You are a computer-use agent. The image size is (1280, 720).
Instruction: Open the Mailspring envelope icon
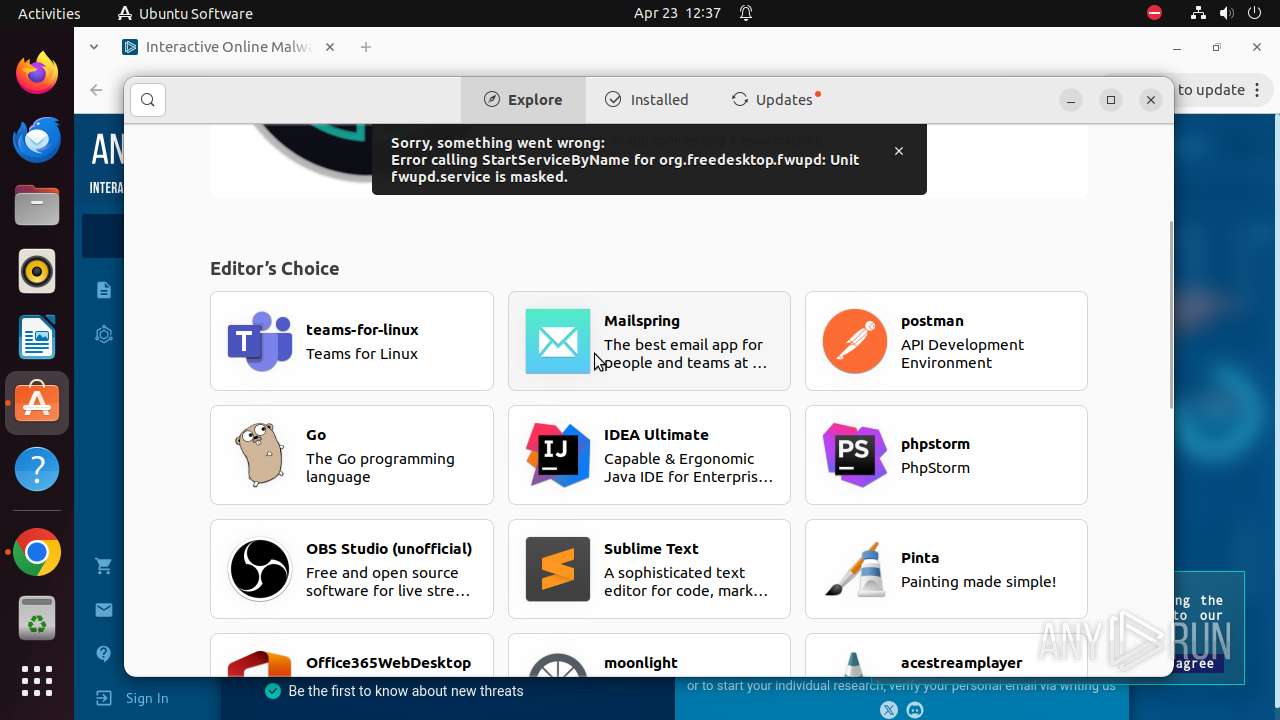tap(557, 341)
